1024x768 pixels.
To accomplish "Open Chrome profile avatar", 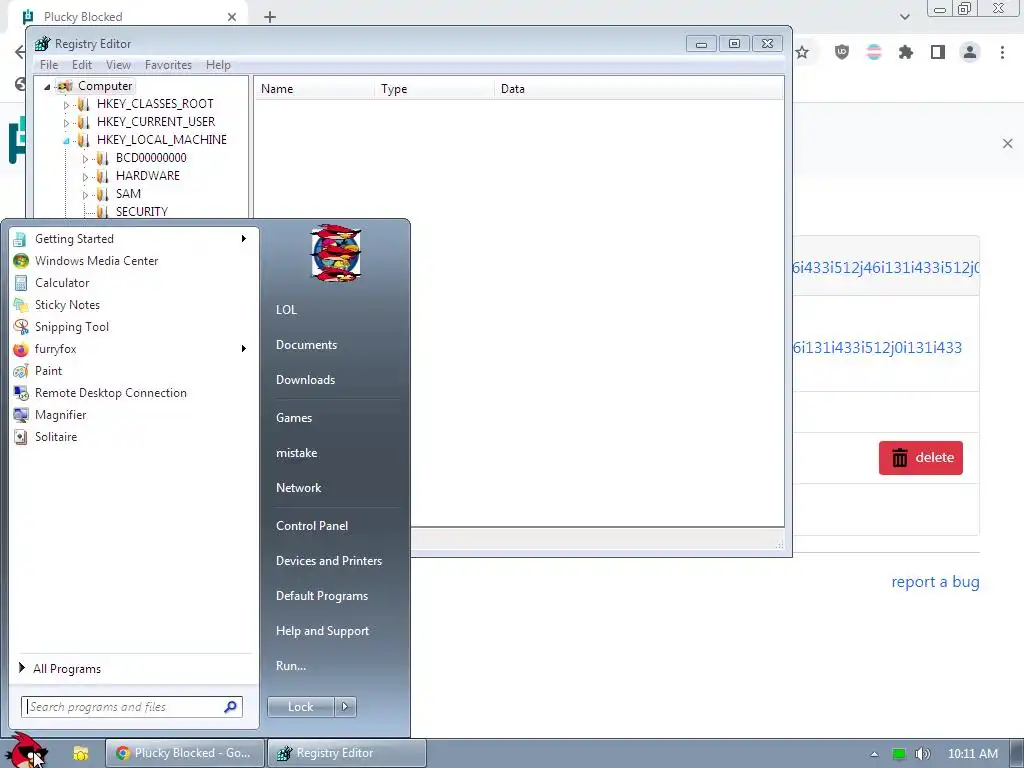I will coord(970,52).
